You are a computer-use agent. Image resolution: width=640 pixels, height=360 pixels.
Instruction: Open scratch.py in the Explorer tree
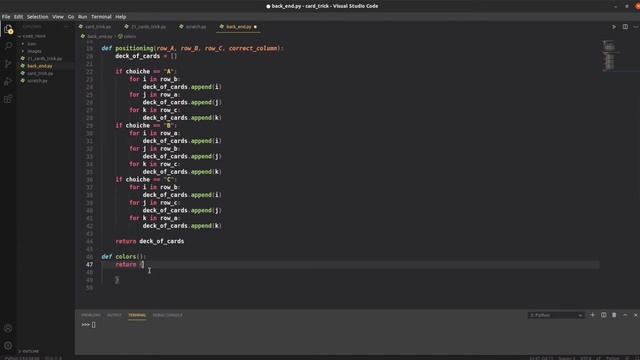[37, 80]
